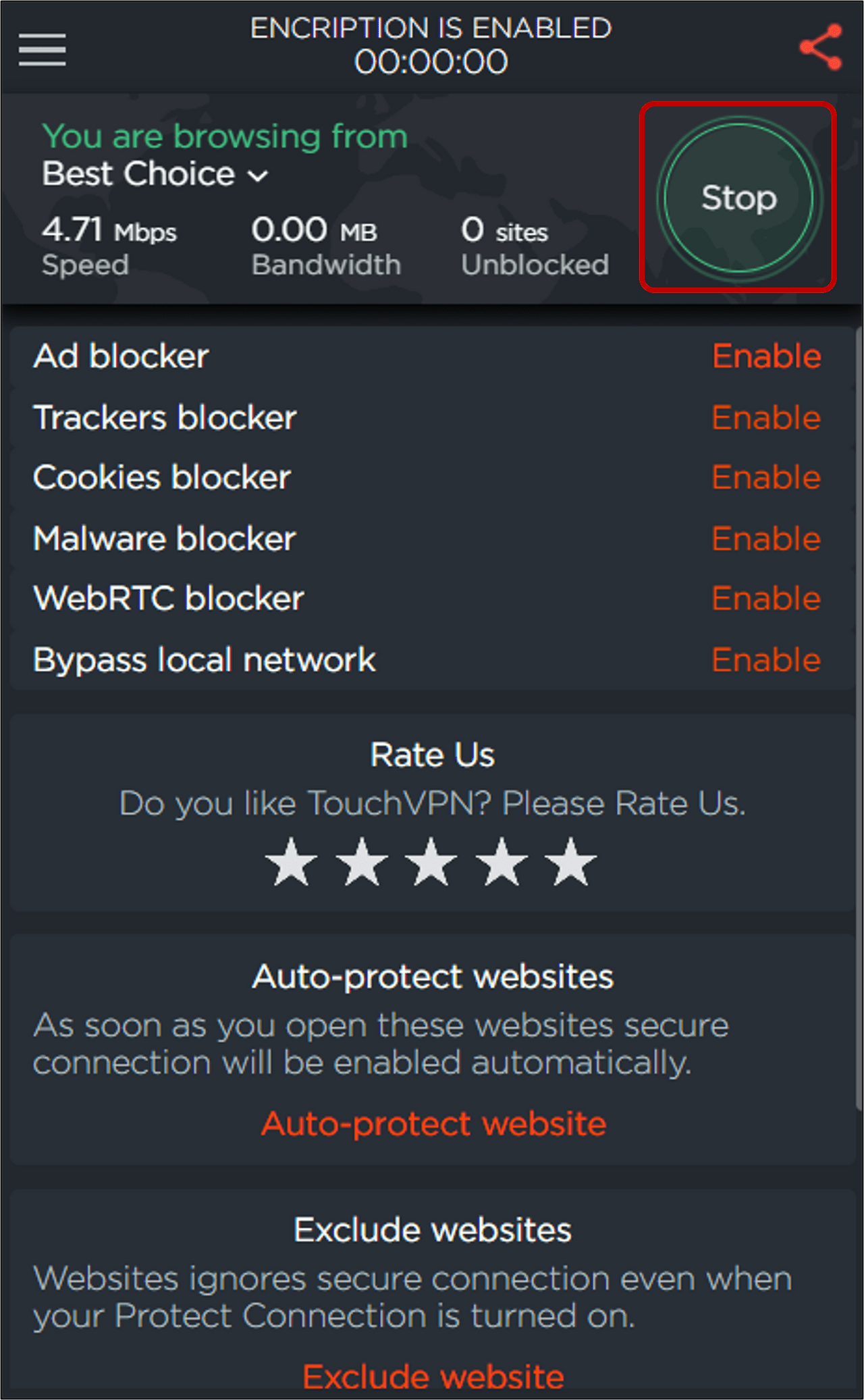Give five stars with the last star
Viewport: 864px width, 1400px height.
[571, 862]
